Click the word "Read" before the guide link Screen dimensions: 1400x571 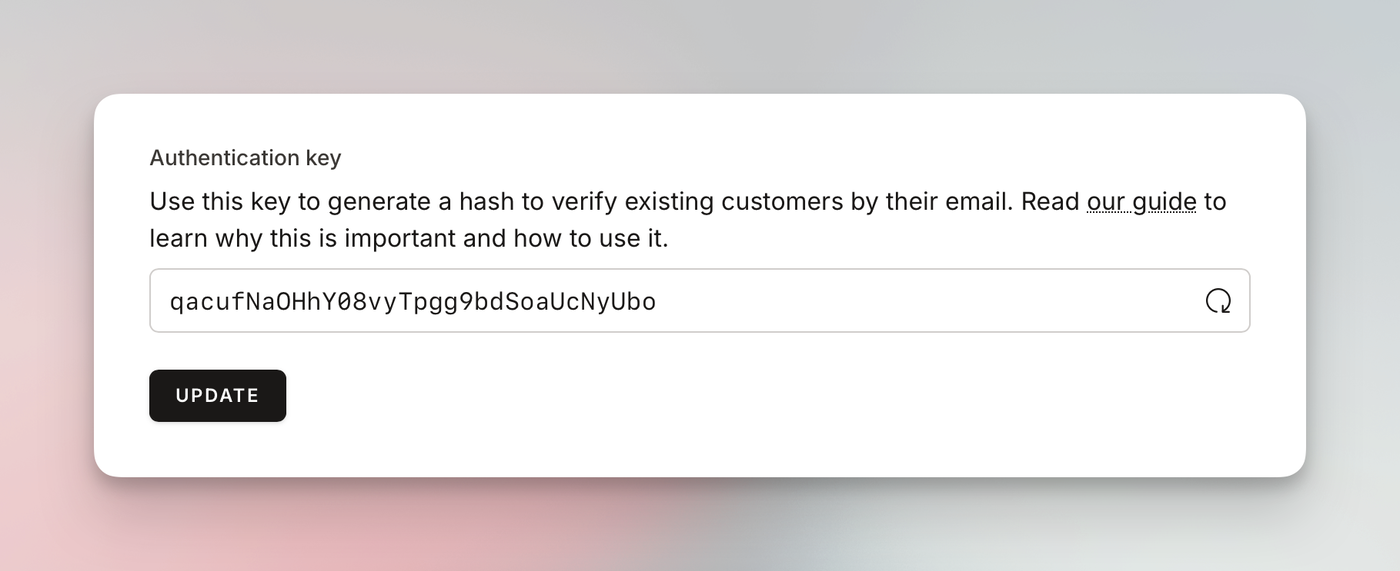click(x=1052, y=202)
